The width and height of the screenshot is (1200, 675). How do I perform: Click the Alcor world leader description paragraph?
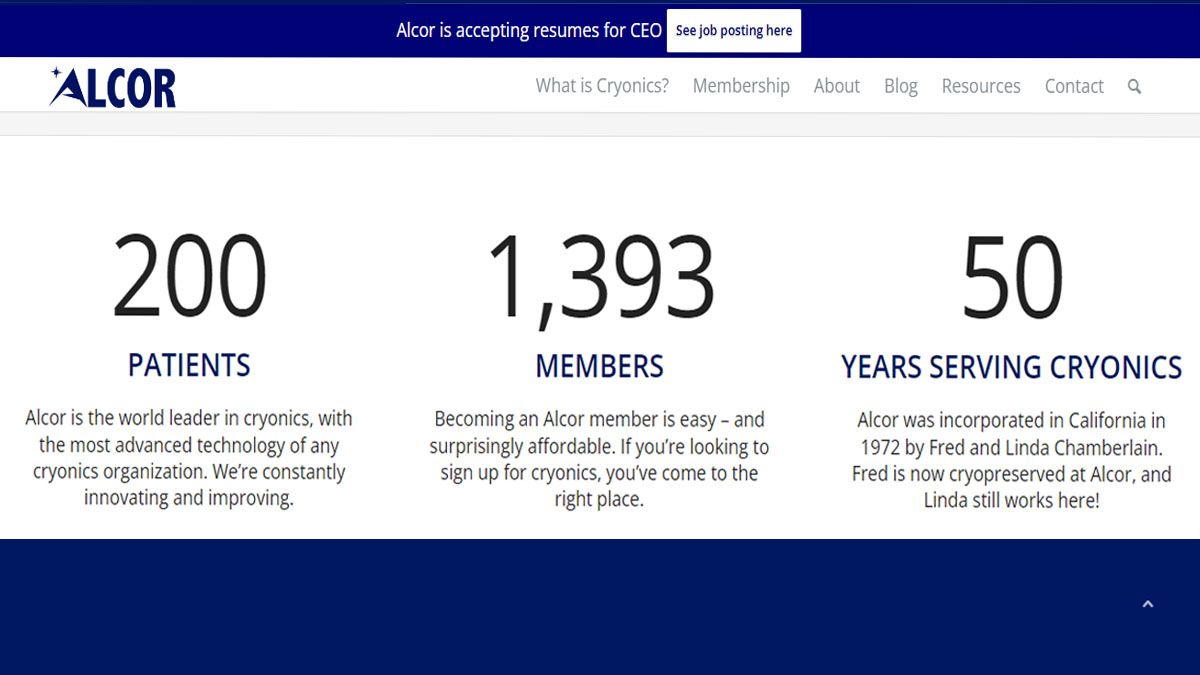point(189,458)
